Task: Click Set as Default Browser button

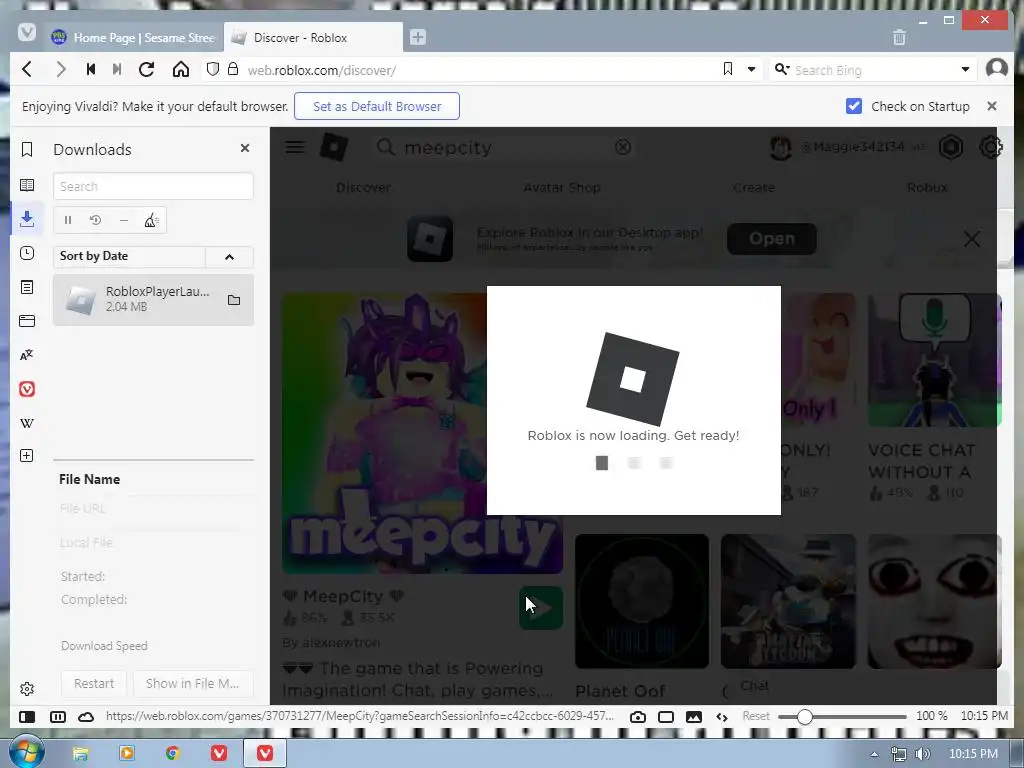Action: (377, 106)
